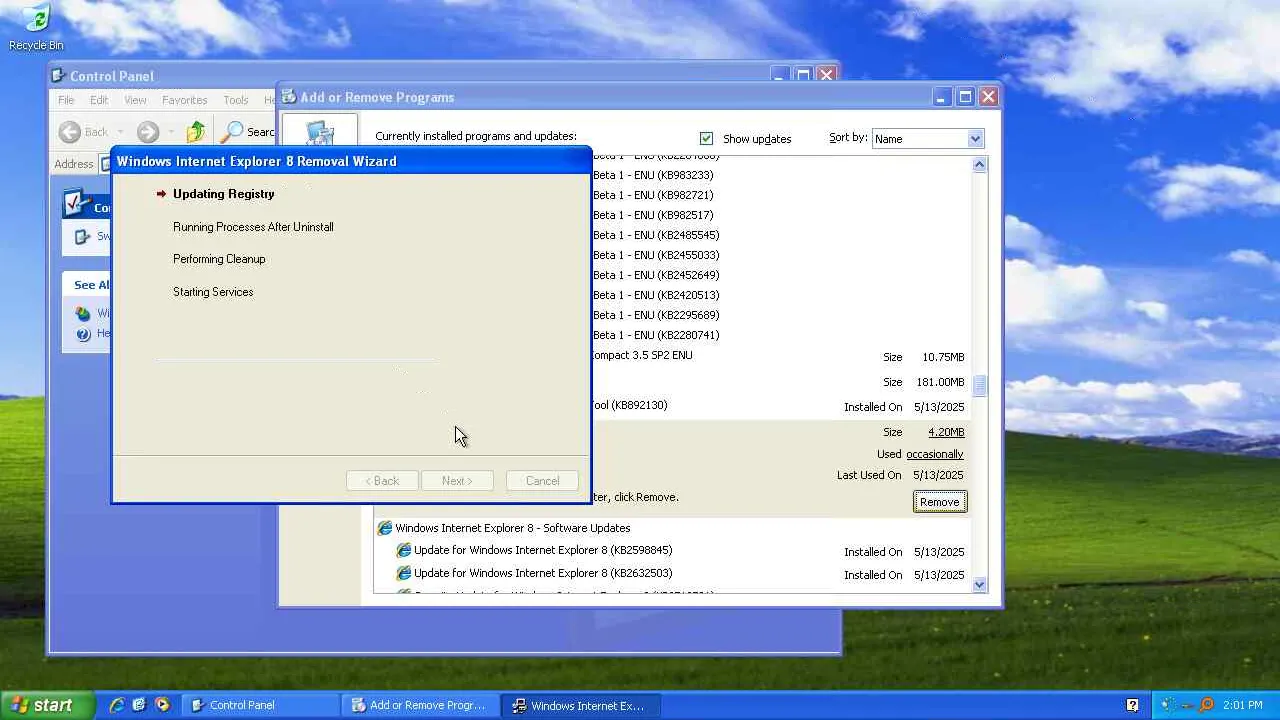The image size is (1280, 720).
Task: Click the icon beside update KB2598845
Action: [x=404, y=550]
